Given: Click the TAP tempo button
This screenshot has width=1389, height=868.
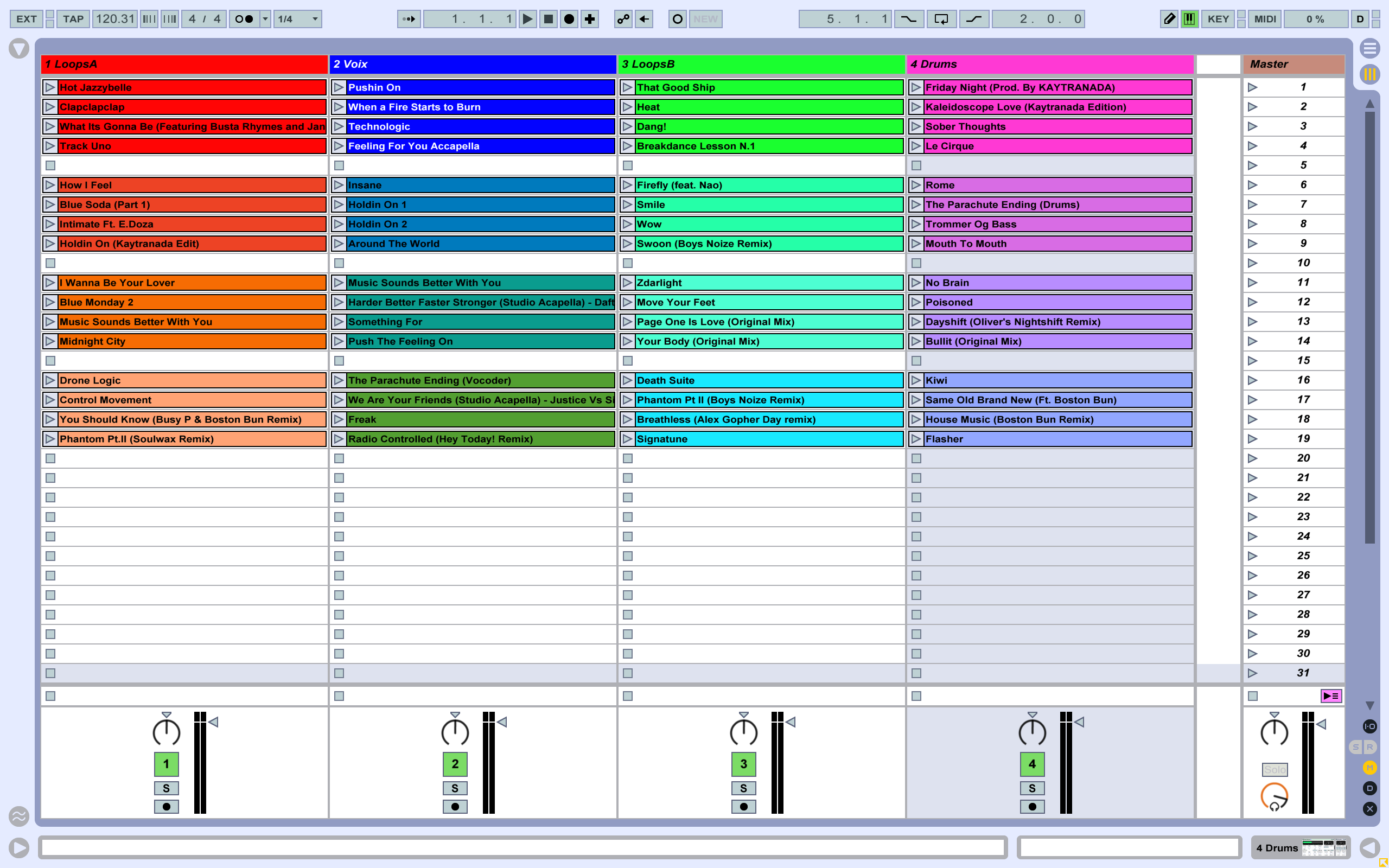Looking at the screenshot, I should (x=73, y=19).
